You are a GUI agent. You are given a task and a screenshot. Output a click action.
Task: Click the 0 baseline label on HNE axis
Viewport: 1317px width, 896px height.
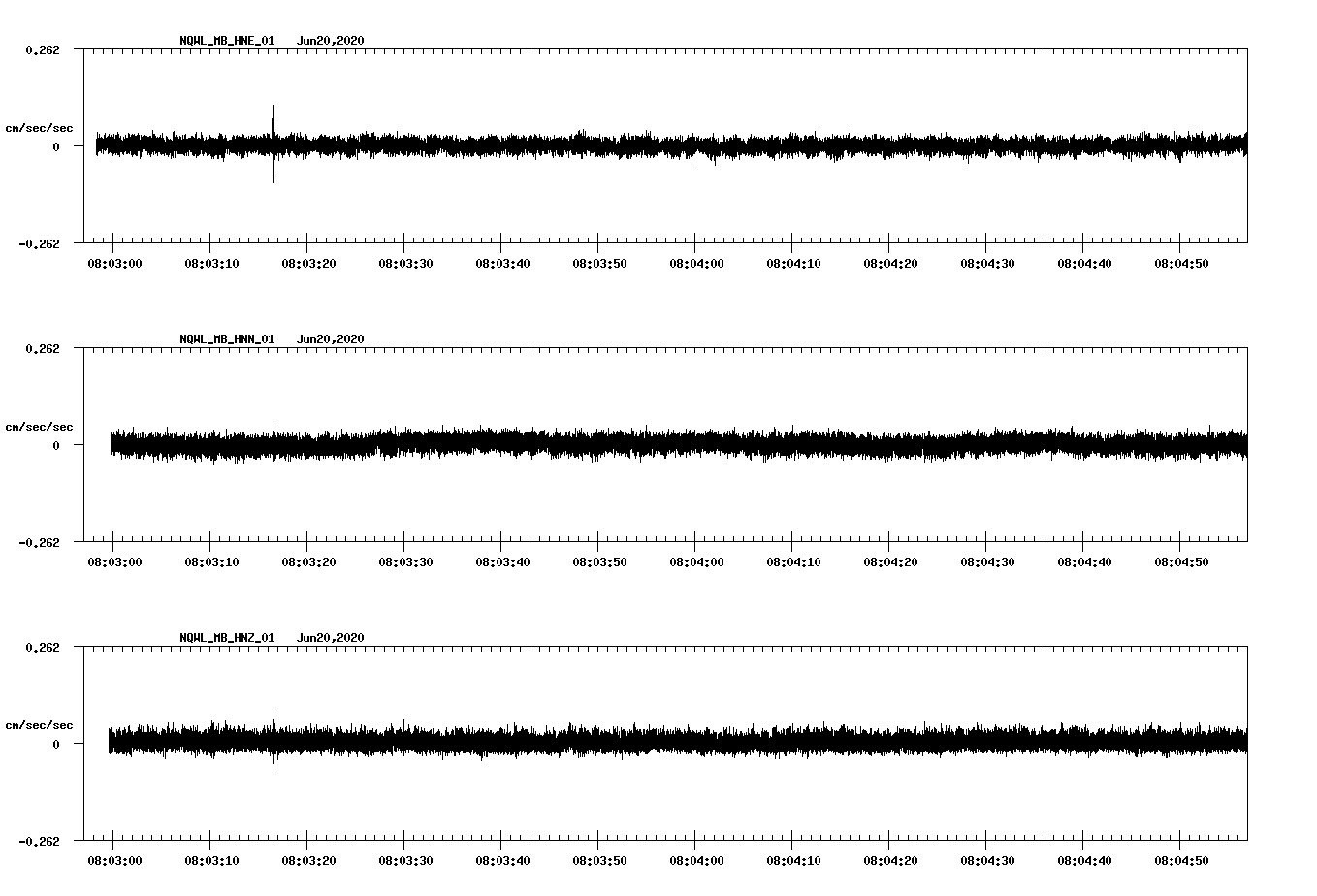click(56, 146)
